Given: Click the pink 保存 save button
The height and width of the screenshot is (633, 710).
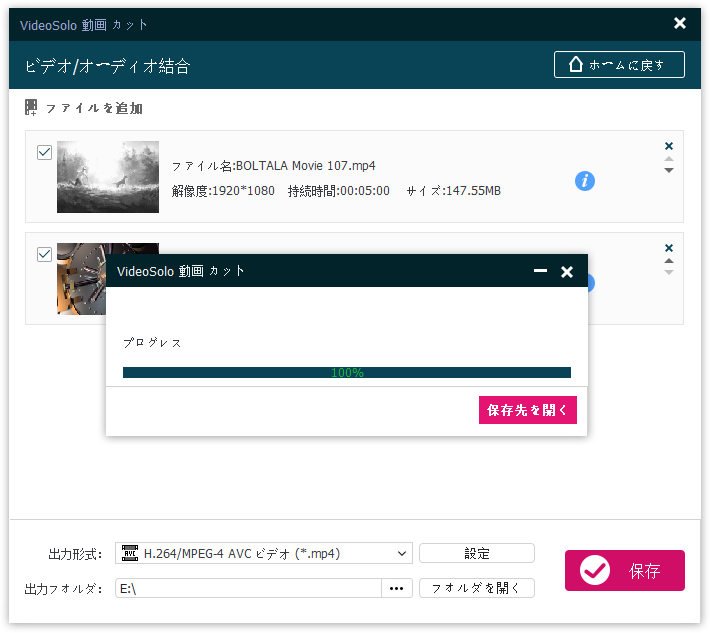Looking at the screenshot, I should tap(625, 571).
